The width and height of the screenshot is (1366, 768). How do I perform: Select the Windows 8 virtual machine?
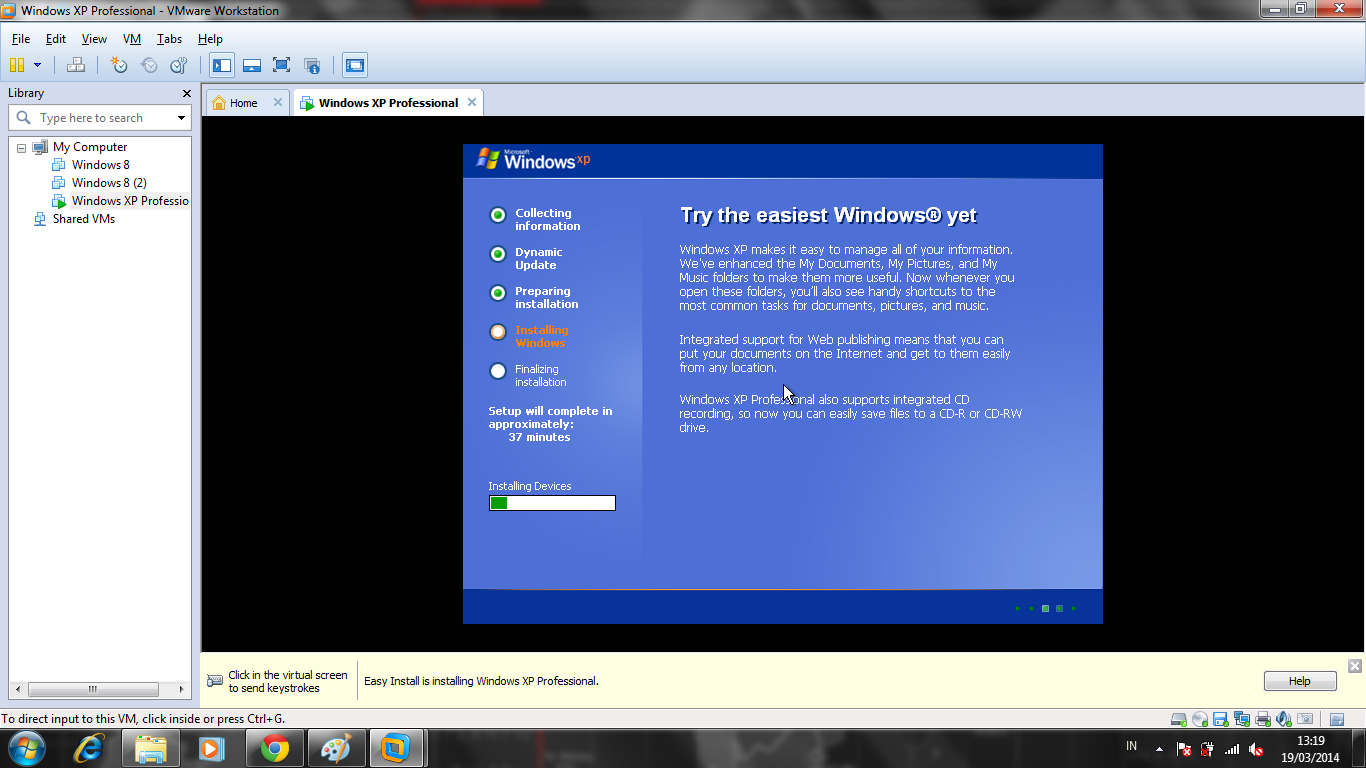click(100, 165)
